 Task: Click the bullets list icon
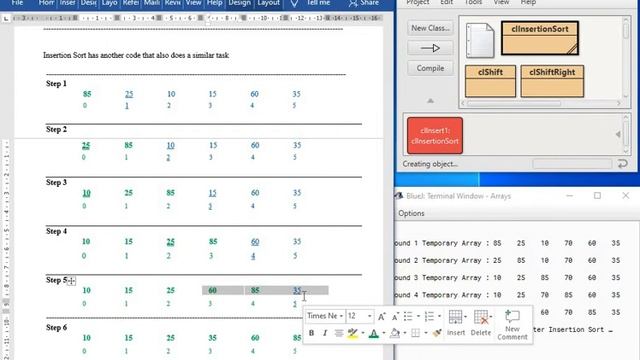point(408,316)
